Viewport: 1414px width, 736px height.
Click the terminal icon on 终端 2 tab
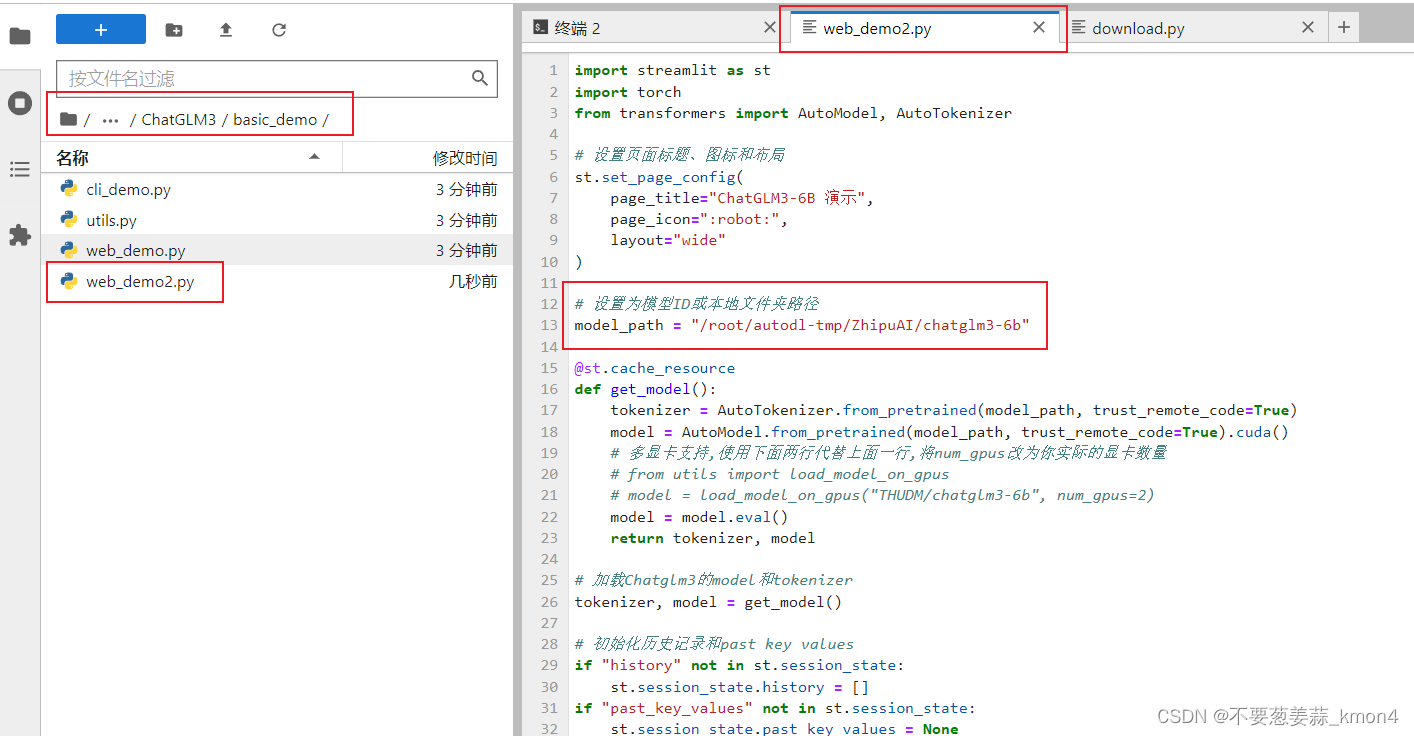coord(540,27)
